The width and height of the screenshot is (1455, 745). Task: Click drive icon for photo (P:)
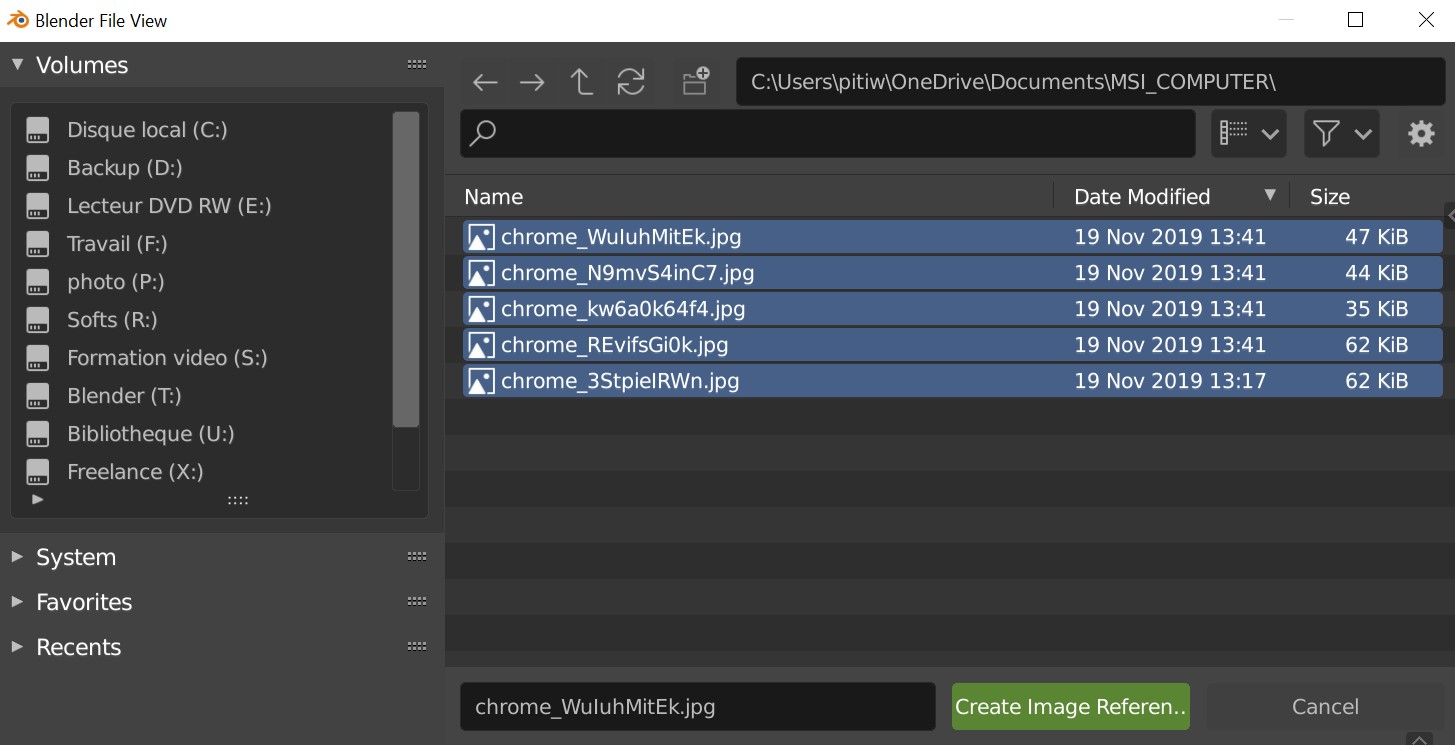37,282
